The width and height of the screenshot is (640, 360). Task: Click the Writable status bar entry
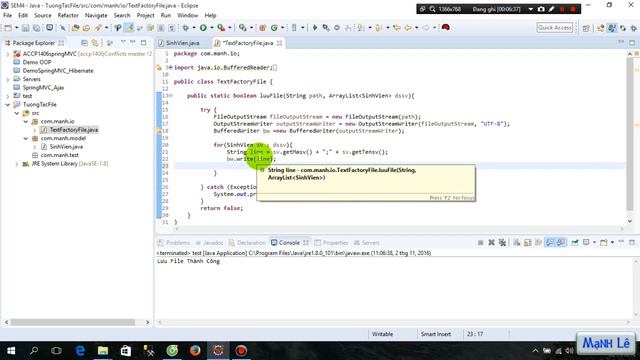[382, 334]
